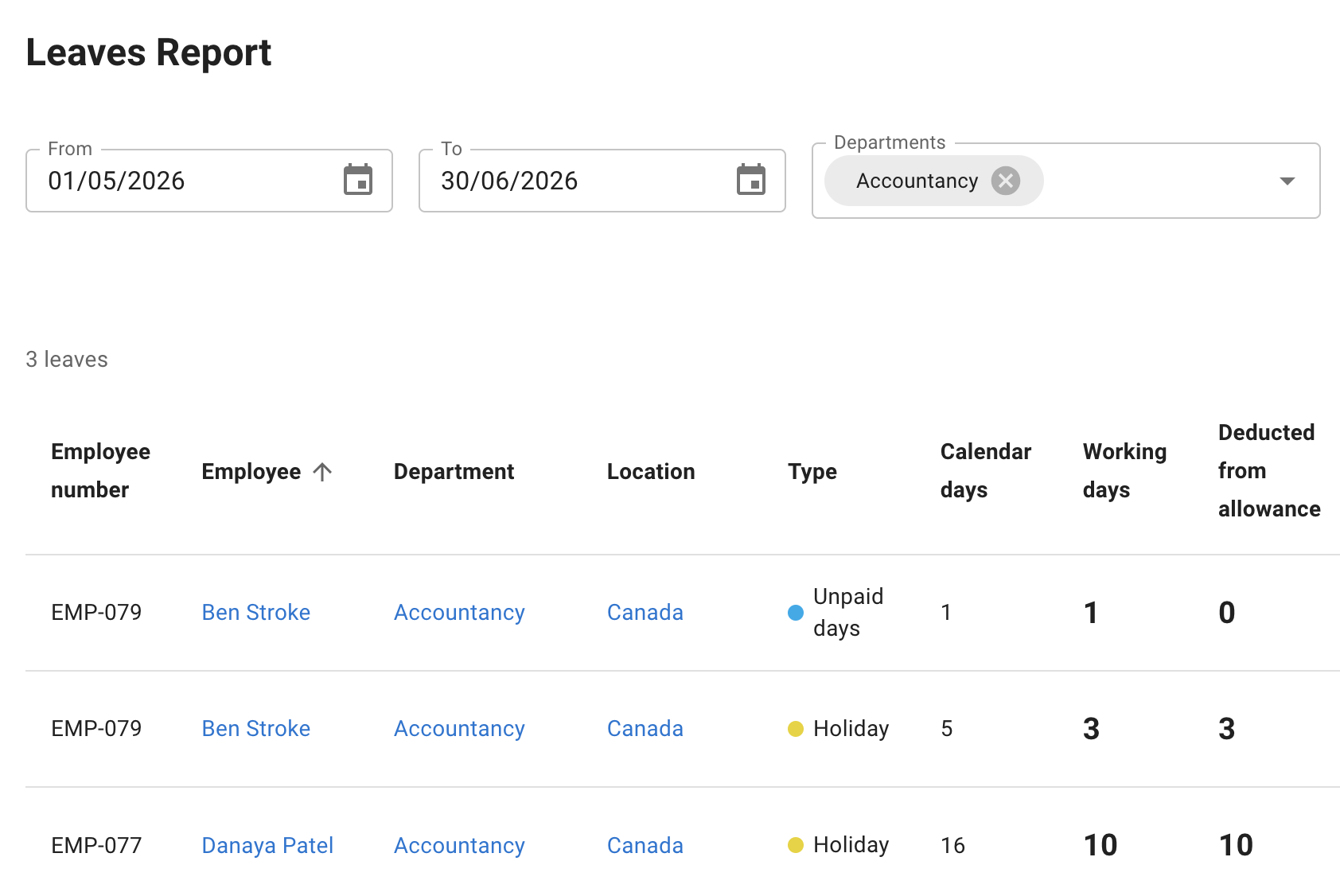Select Holiday text in Danaya Patel row

851,845
